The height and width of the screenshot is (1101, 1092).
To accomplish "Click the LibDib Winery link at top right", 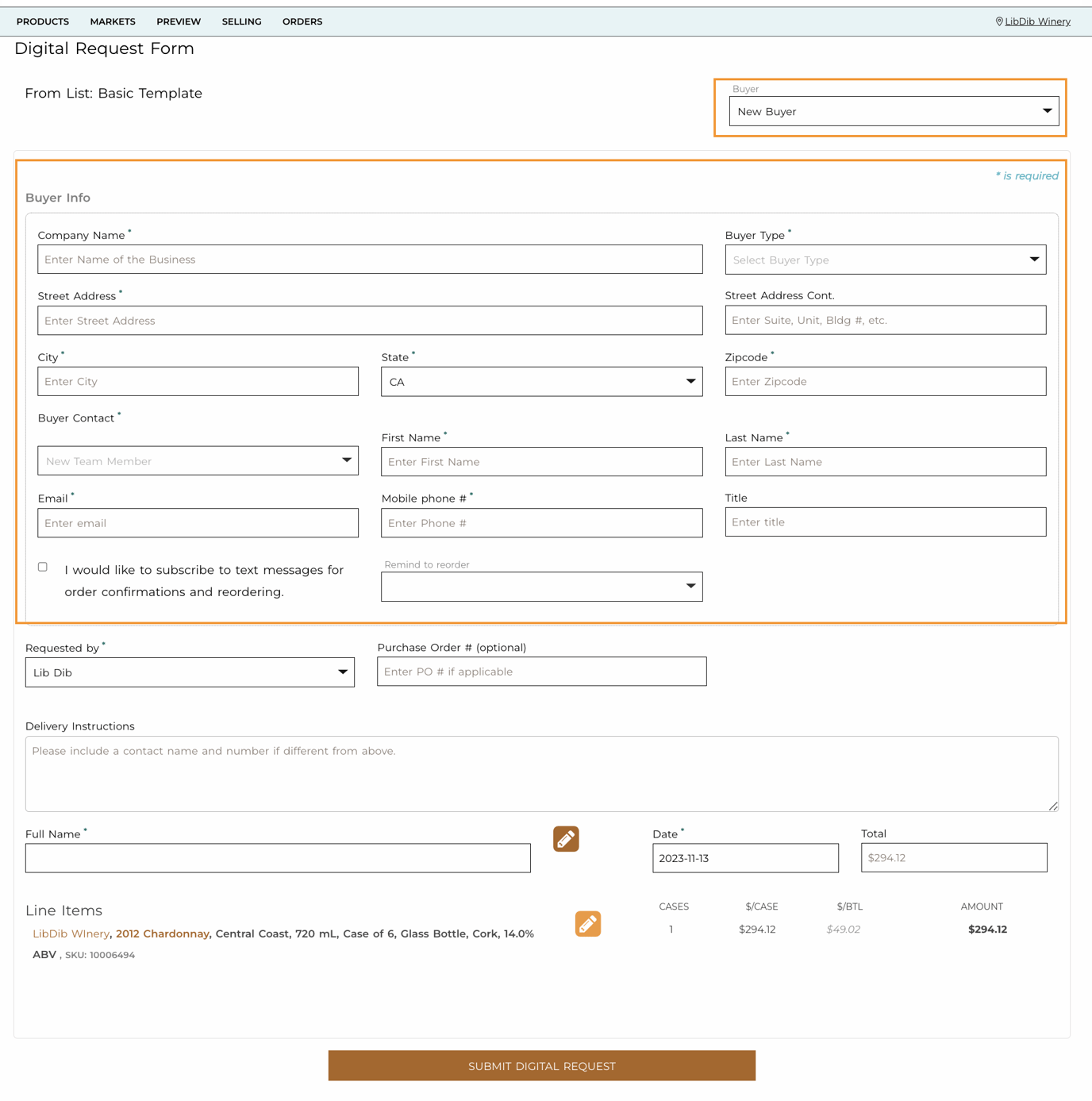I will [1037, 21].
